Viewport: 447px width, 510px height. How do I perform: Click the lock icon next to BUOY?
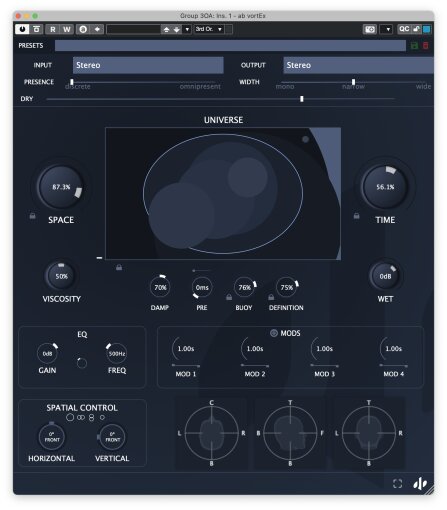(x=229, y=297)
